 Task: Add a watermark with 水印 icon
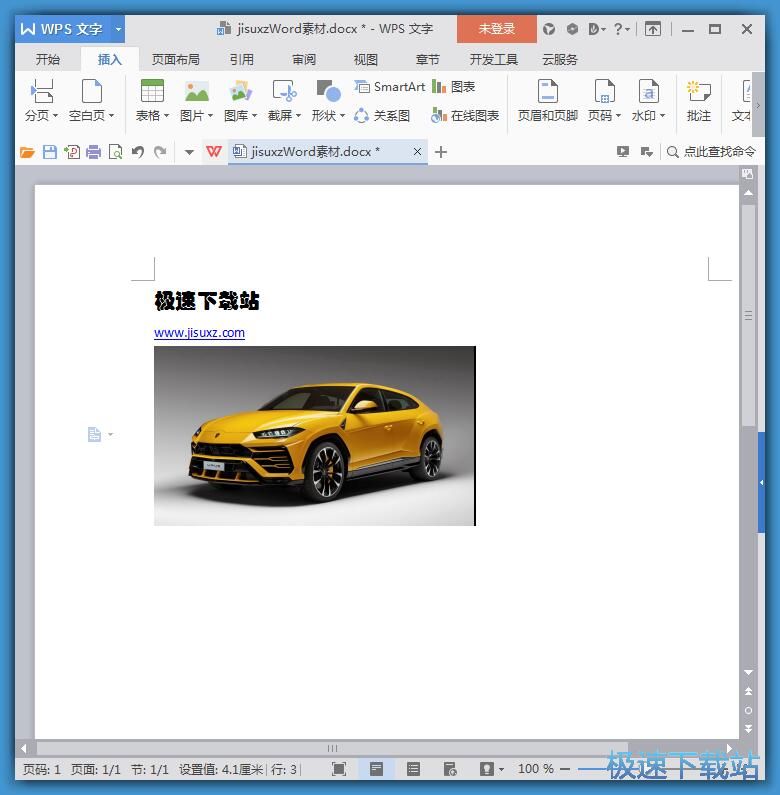(x=649, y=92)
